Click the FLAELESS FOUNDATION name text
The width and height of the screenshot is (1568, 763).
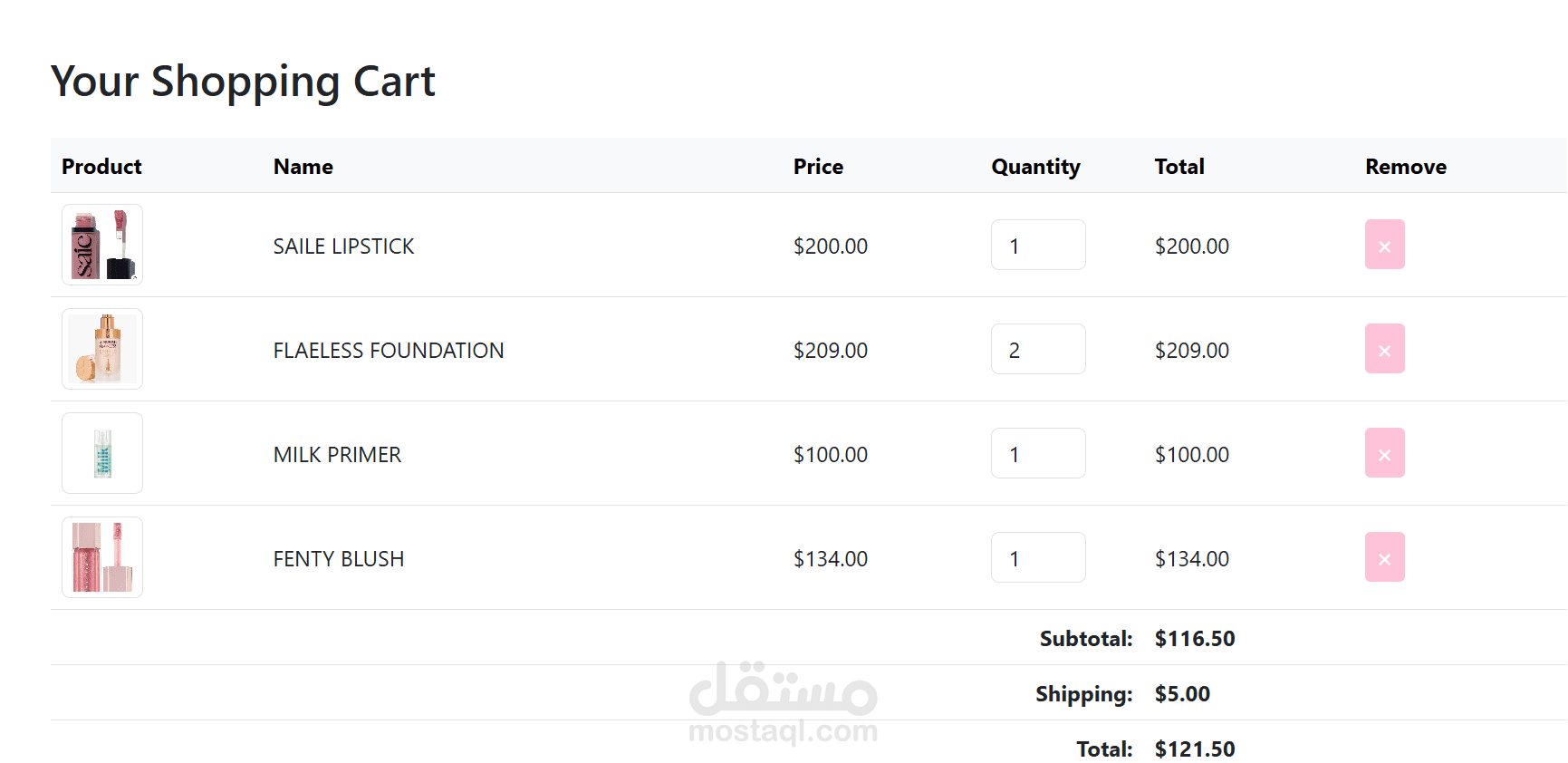[389, 351]
